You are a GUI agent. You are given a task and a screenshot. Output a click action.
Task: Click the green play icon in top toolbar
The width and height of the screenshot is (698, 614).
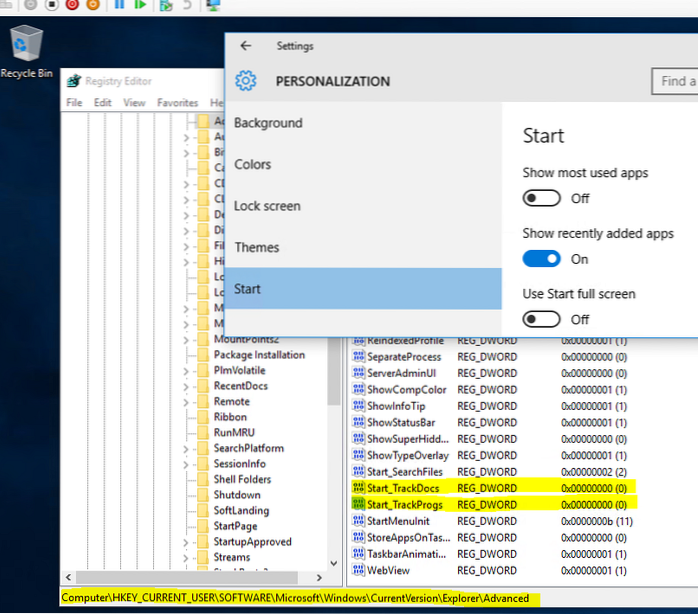[140, 6]
